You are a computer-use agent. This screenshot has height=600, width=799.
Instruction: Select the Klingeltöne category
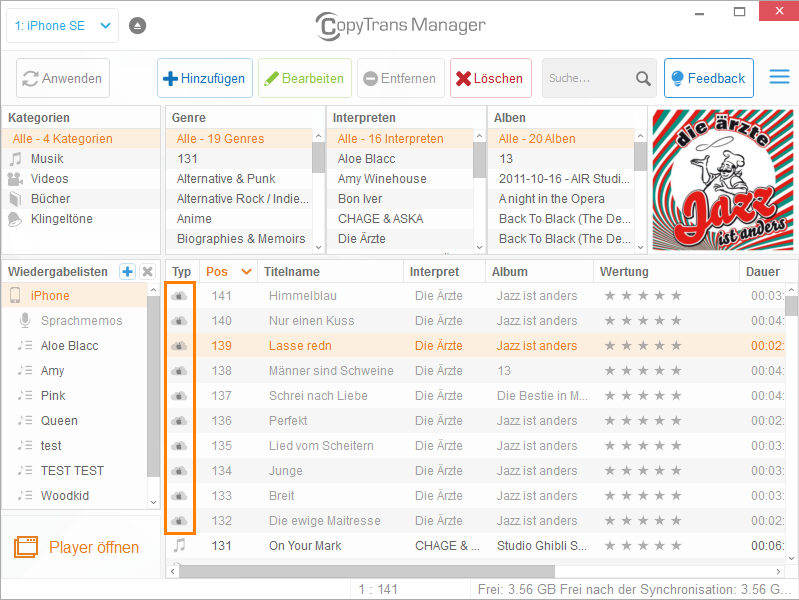81,219
